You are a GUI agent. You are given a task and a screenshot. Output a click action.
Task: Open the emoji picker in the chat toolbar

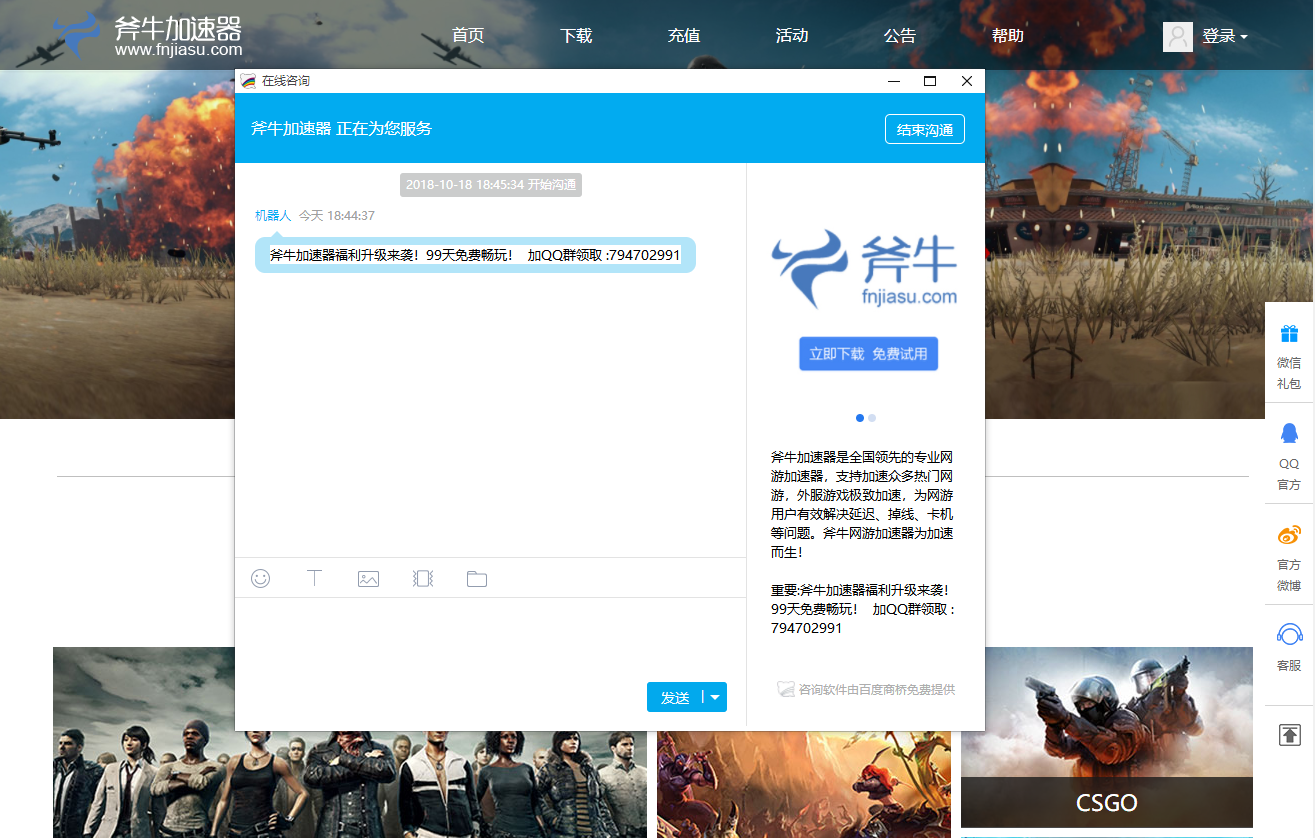click(261, 578)
